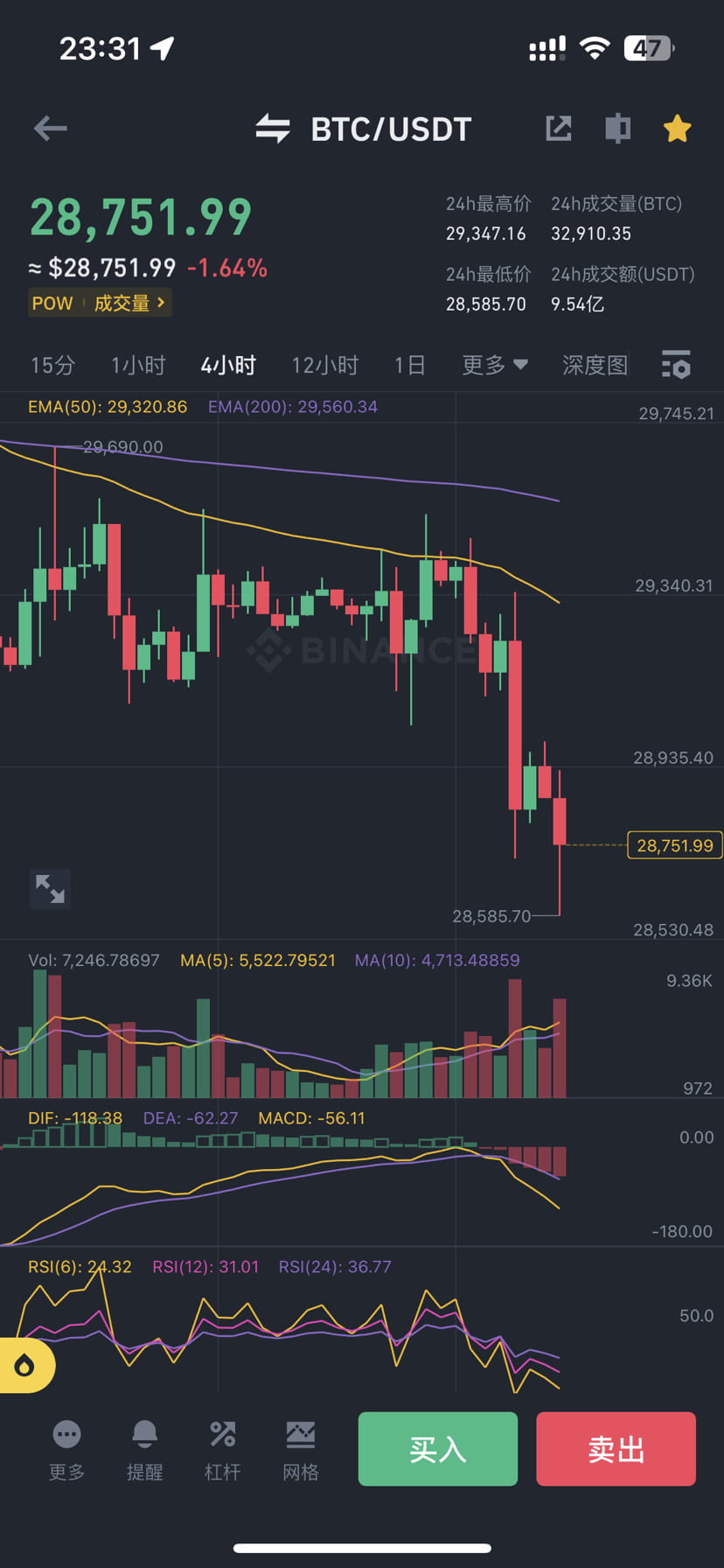
Task: Tap the flame promo icon at bottom left
Action: point(26,1365)
